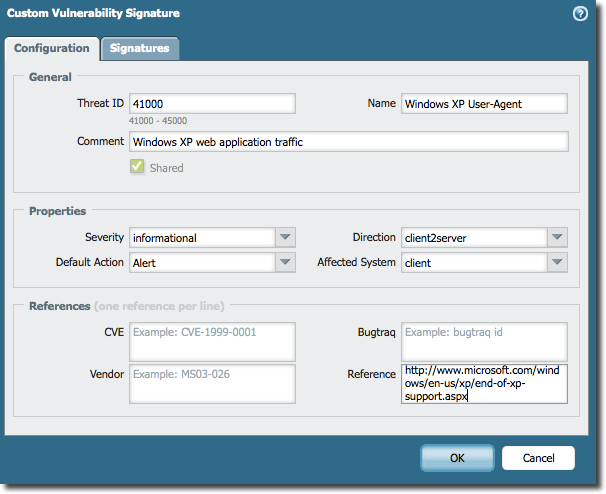
Task: Click the Reference URL text box
Action: click(x=484, y=384)
